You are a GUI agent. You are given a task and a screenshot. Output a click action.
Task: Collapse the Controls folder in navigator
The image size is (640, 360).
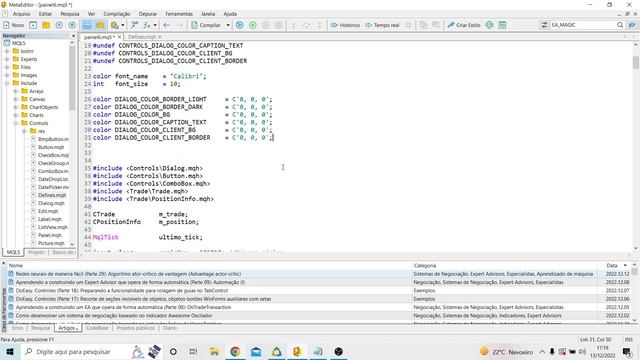pyautogui.click(x=16, y=123)
